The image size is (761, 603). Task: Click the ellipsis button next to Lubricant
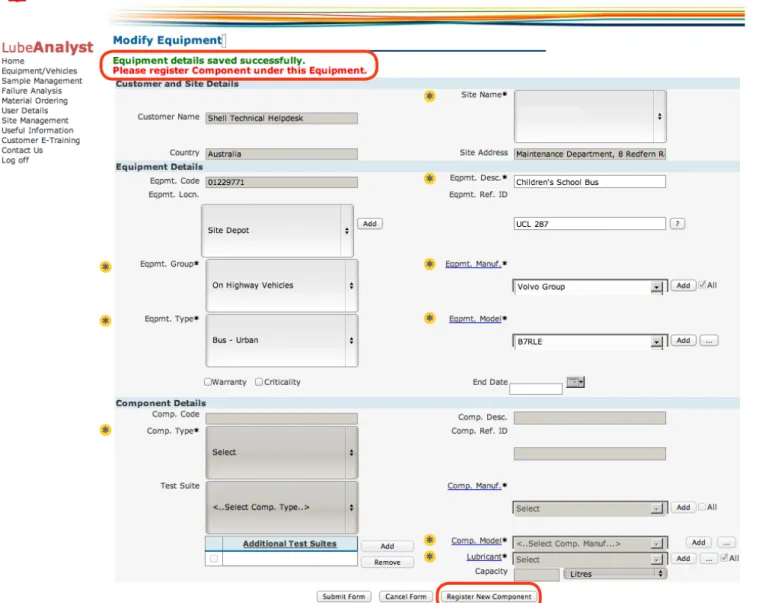709,558
